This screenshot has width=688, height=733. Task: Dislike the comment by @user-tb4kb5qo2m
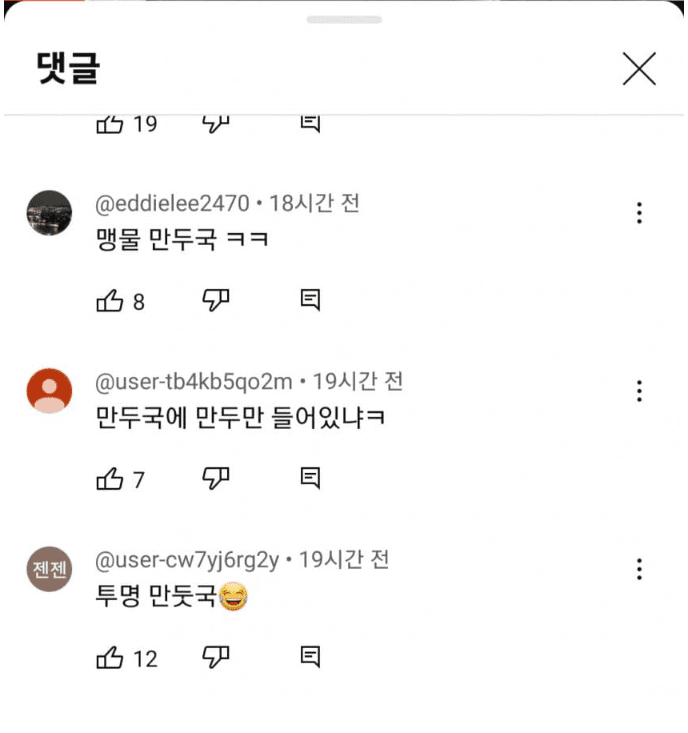point(216,479)
